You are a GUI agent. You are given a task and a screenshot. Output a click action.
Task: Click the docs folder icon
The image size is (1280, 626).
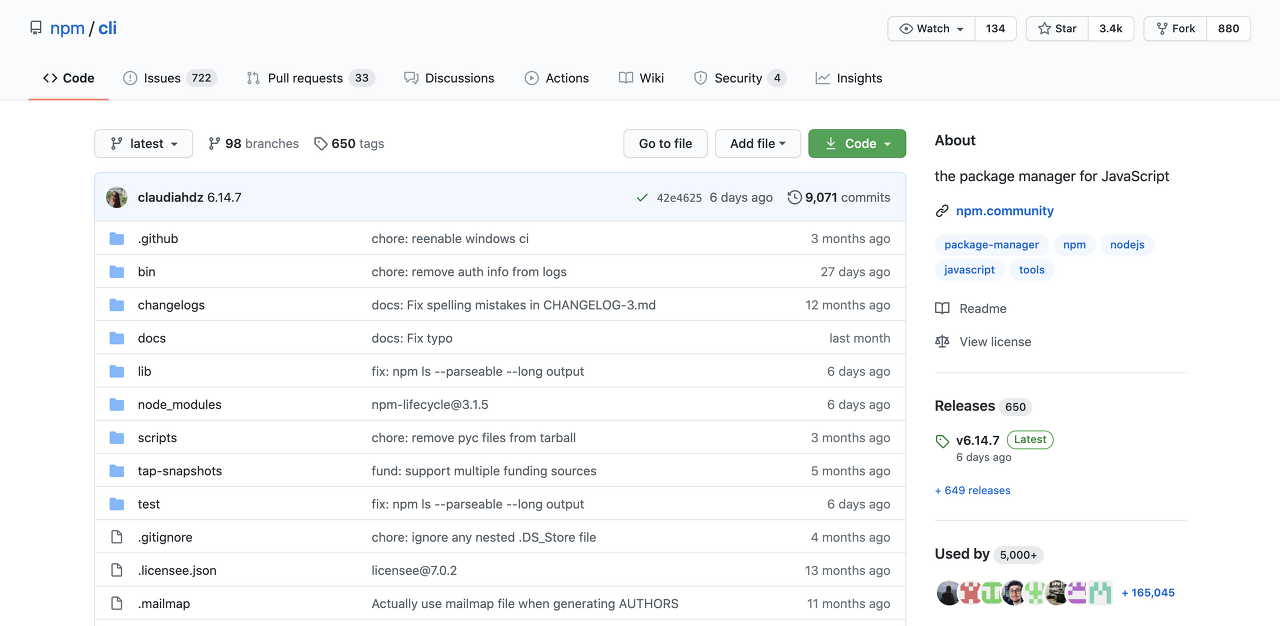click(x=117, y=338)
